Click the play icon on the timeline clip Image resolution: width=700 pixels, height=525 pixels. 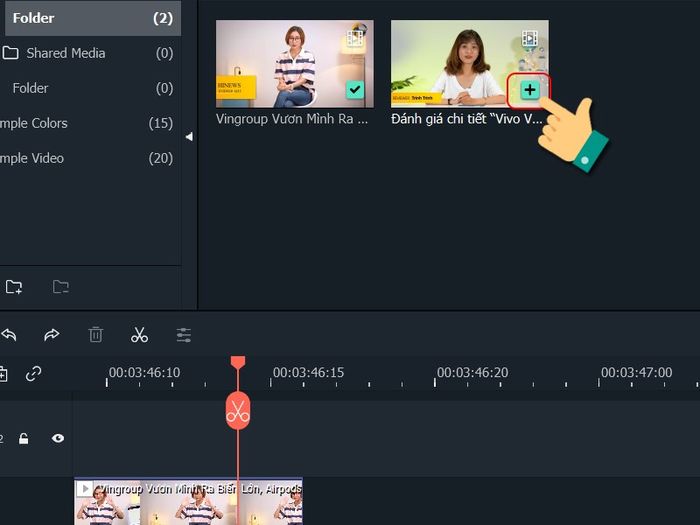tap(84, 489)
